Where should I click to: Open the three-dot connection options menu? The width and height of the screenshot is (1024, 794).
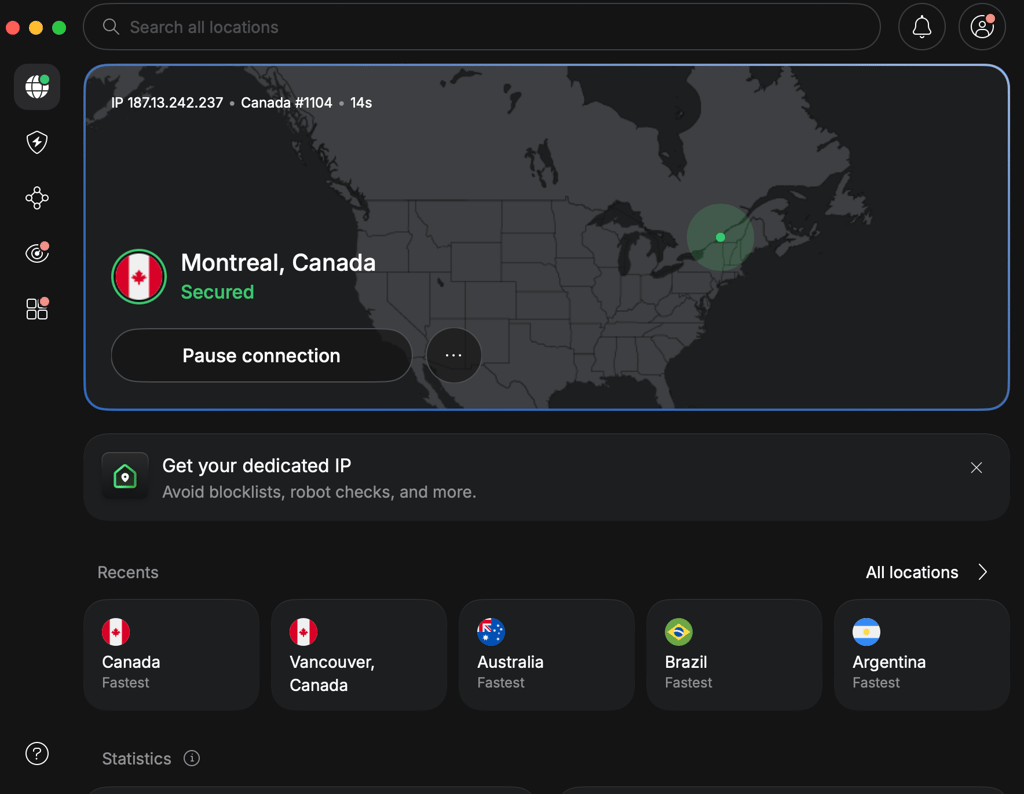coord(454,355)
